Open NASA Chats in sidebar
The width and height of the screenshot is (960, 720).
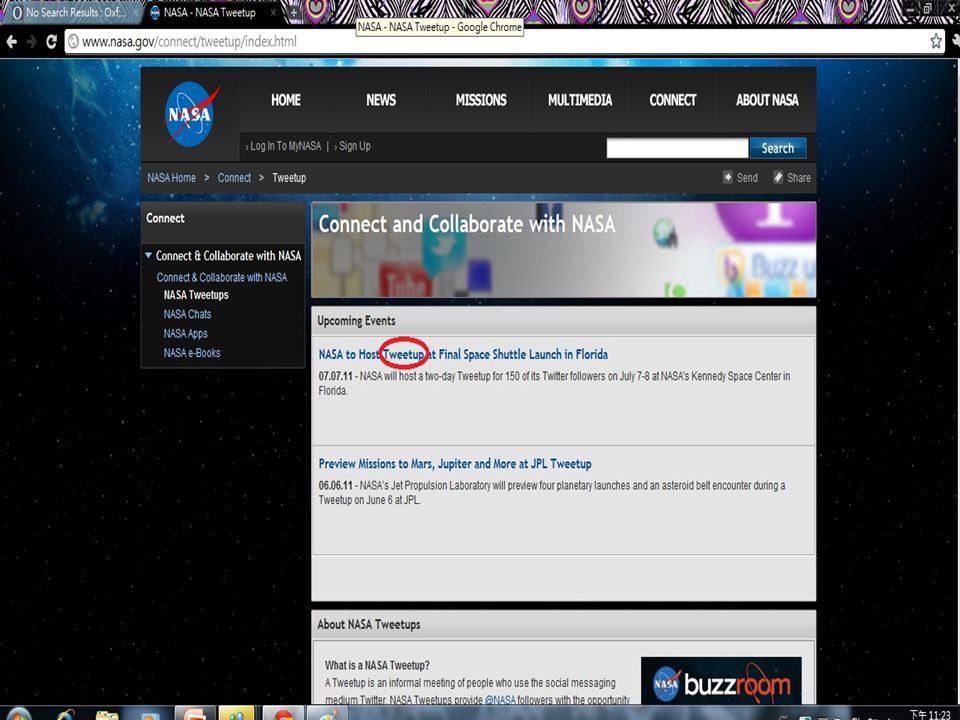[x=187, y=314]
